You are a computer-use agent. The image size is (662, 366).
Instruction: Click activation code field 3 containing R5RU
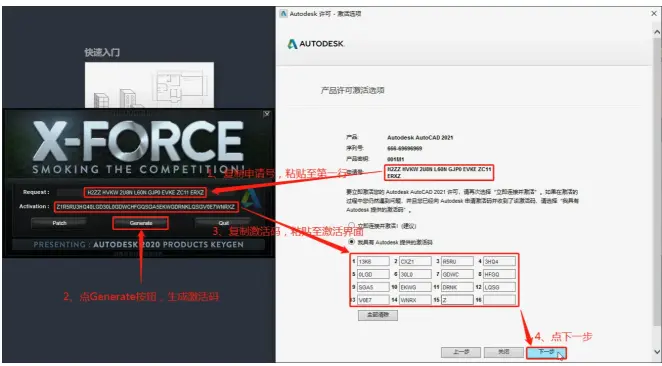tap(457, 261)
